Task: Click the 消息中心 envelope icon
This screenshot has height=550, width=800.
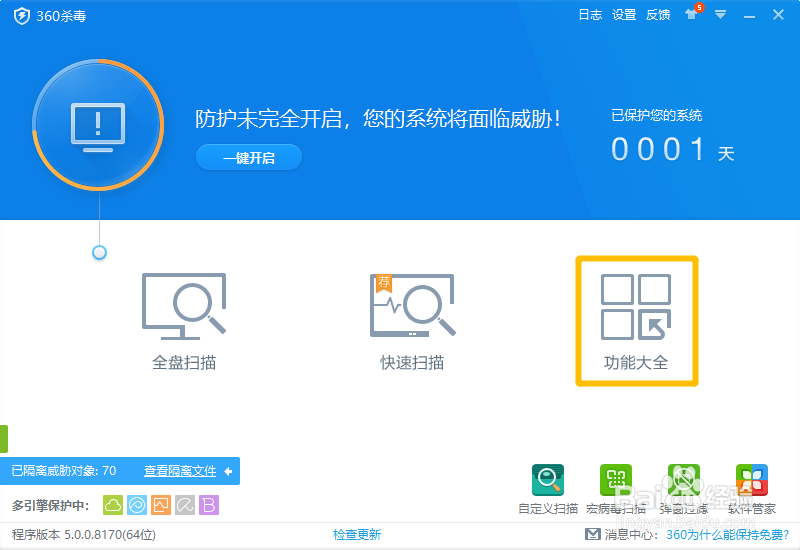Action: tap(592, 534)
